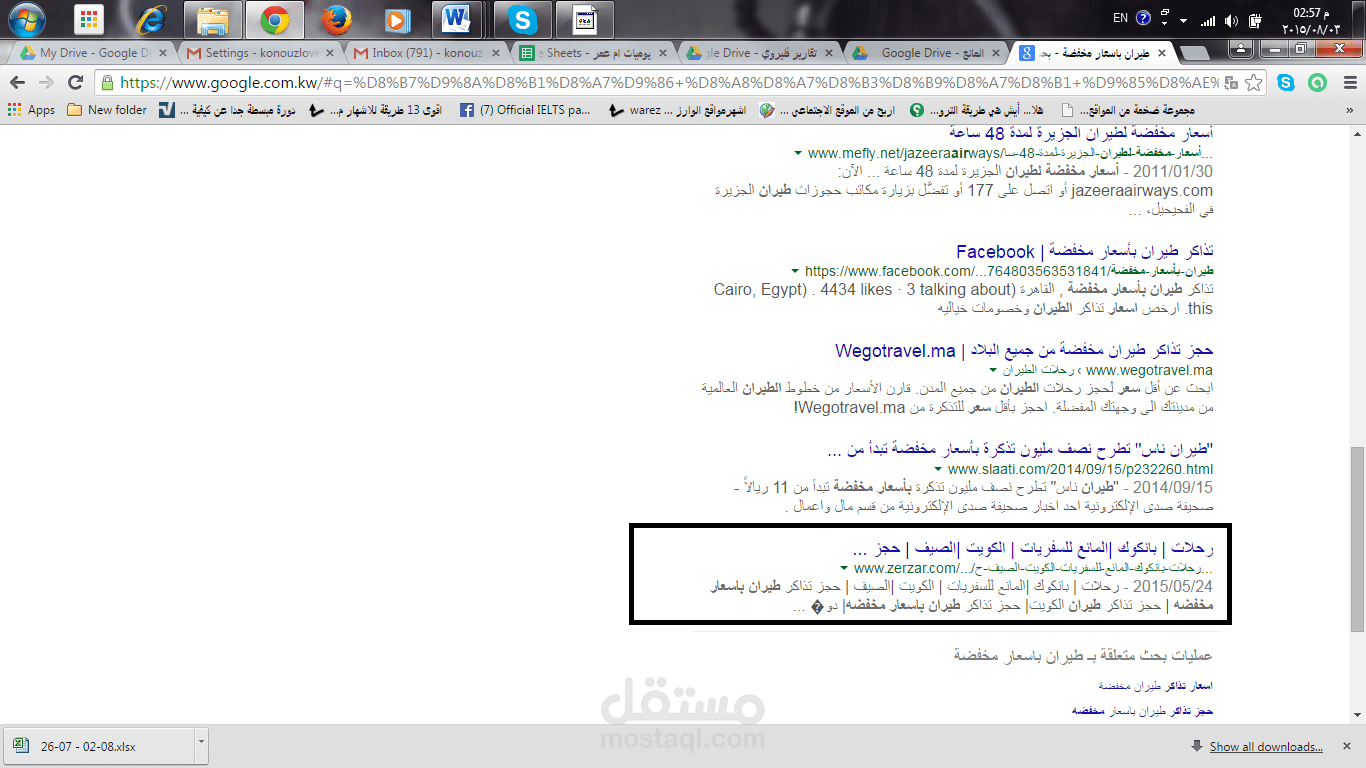Open the bookmark مجموعة ضخمة من المواقع
This screenshot has height=768, width=1366.
[1128, 110]
